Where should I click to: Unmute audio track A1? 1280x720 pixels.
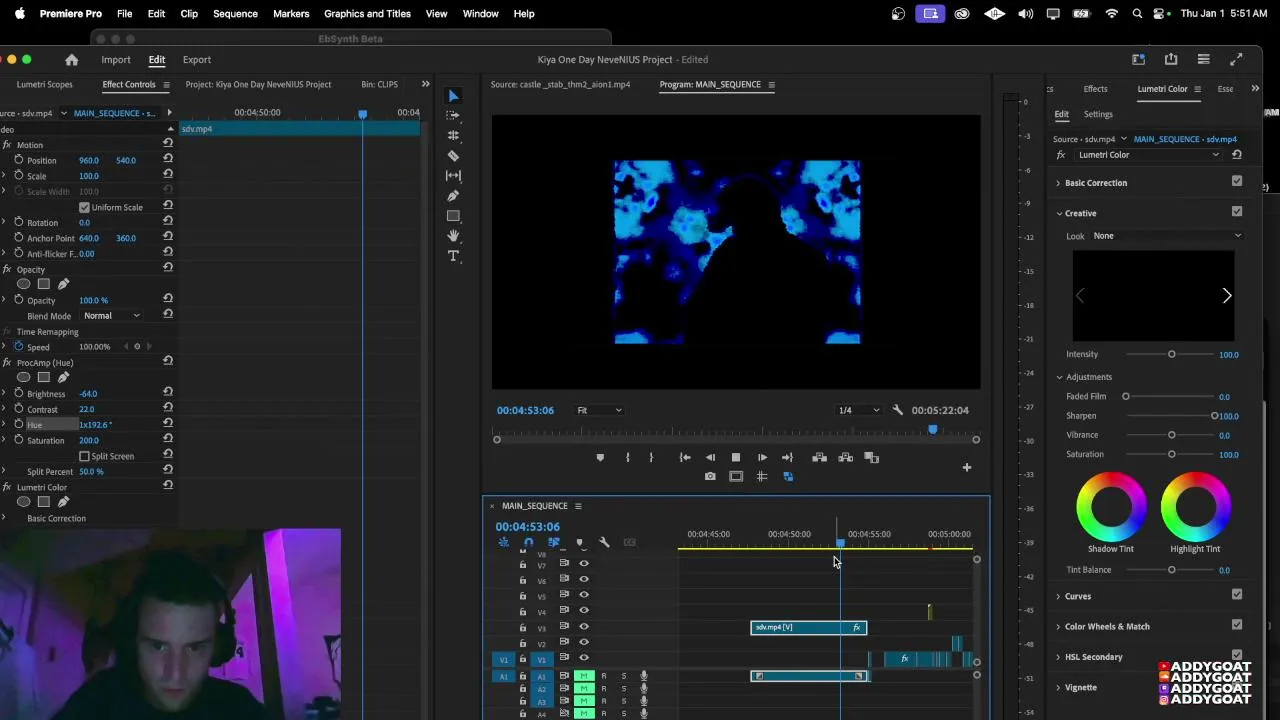(x=584, y=676)
